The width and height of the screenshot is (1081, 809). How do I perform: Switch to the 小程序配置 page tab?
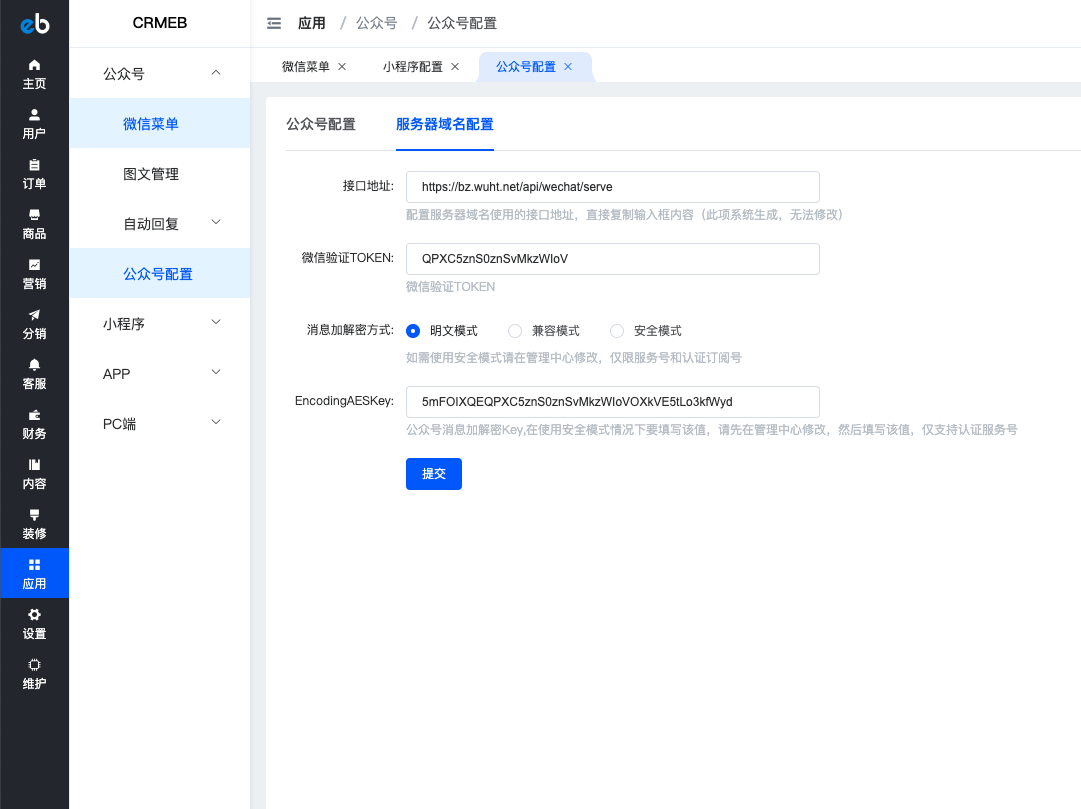pos(412,67)
